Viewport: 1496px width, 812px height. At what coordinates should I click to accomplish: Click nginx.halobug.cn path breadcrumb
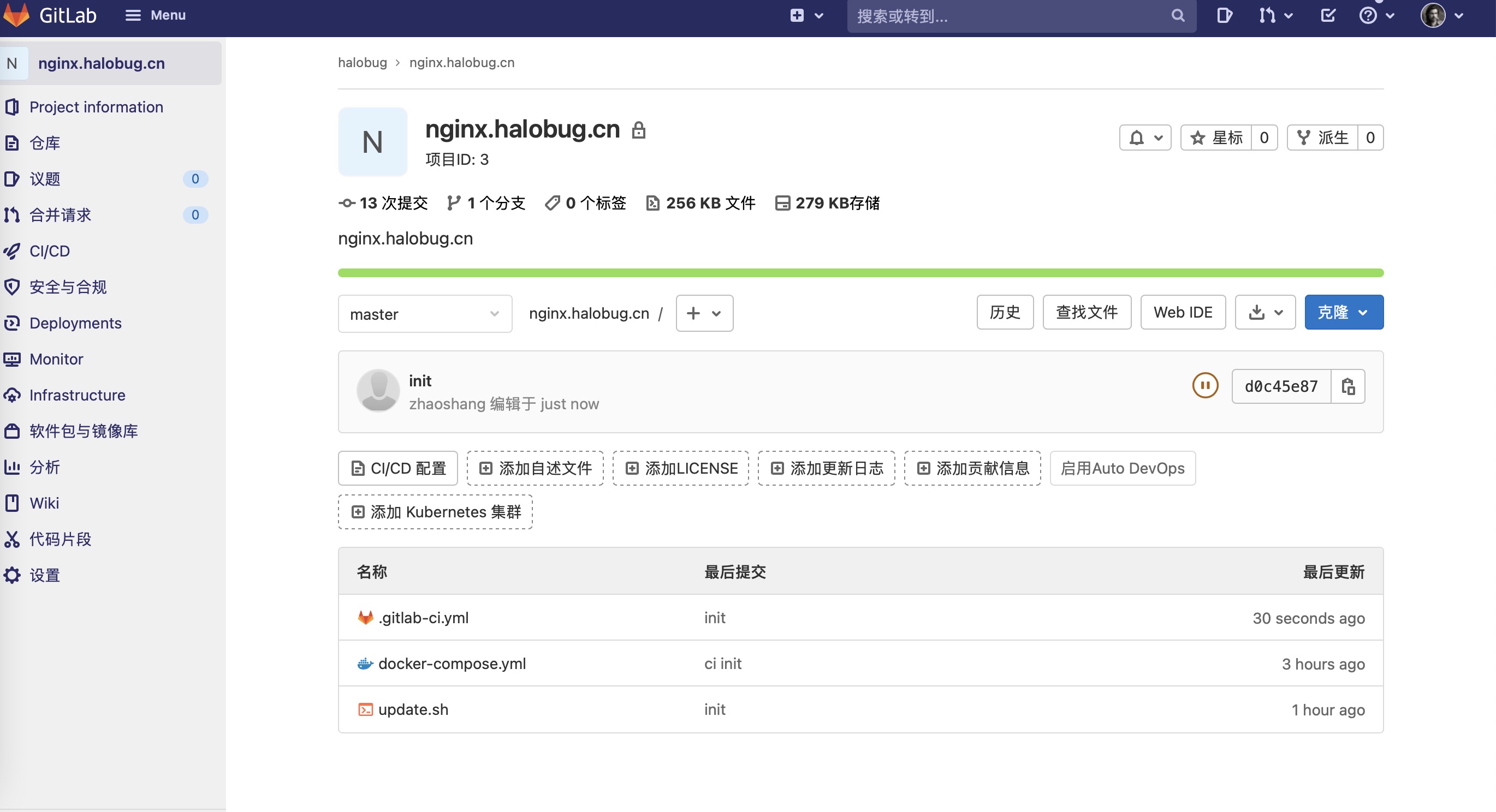tap(589, 313)
